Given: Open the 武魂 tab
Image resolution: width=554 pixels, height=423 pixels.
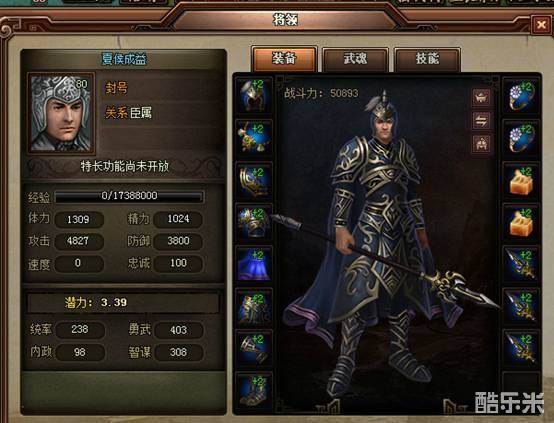Looking at the screenshot, I should [x=355, y=59].
